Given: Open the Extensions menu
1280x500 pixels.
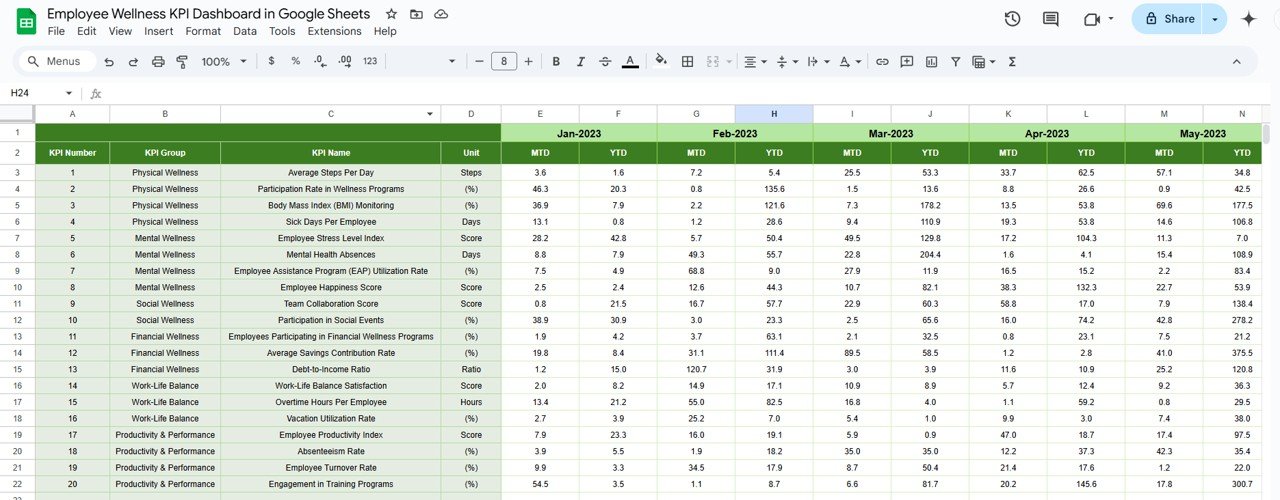Looking at the screenshot, I should tap(334, 31).
